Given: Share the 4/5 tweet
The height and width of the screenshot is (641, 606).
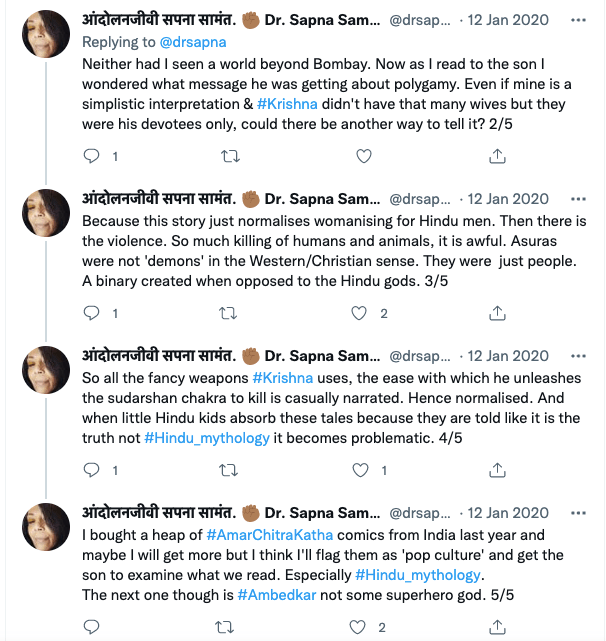Looking at the screenshot, I should coord(497,470).
